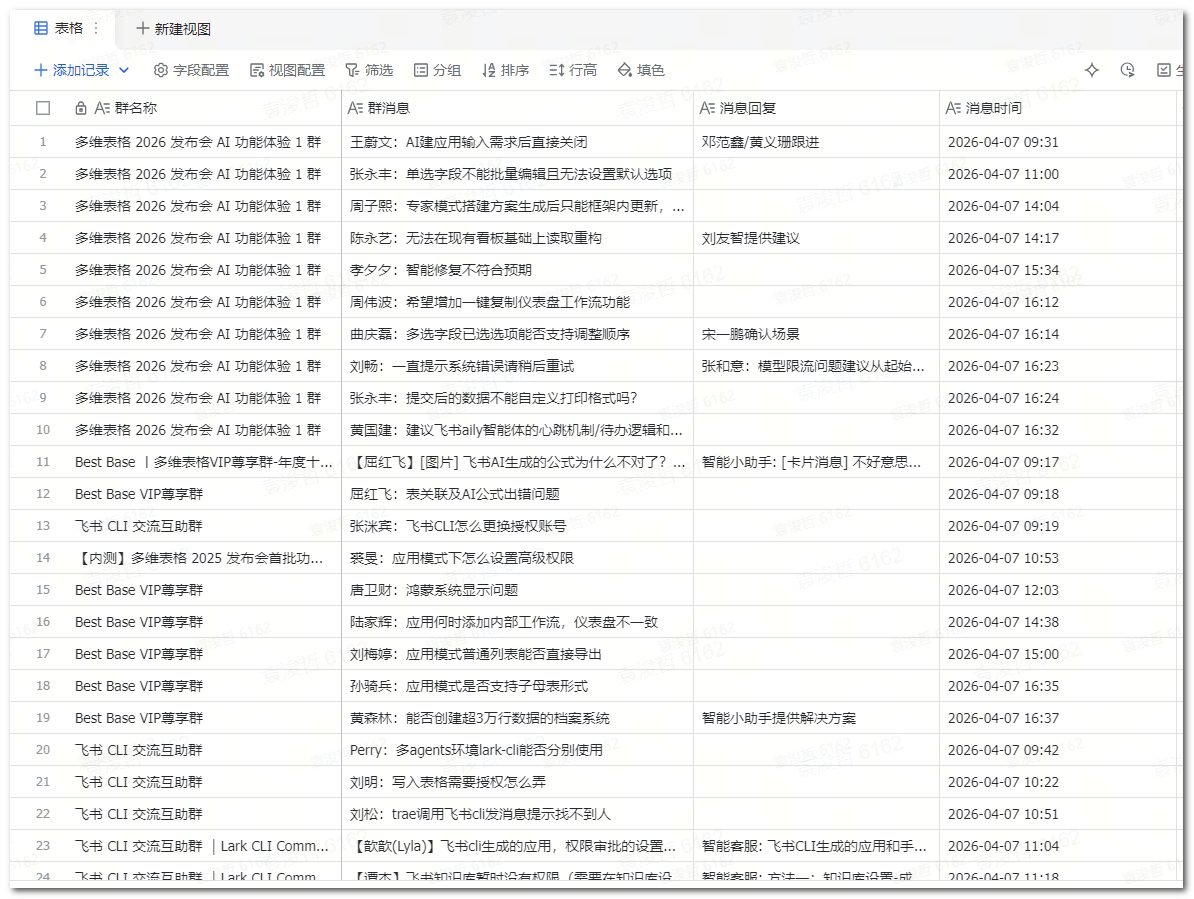The height and width of the screenshot is (899, 1194).
Task: Select the 消息回复 column header
Action: tap(816, 108)
